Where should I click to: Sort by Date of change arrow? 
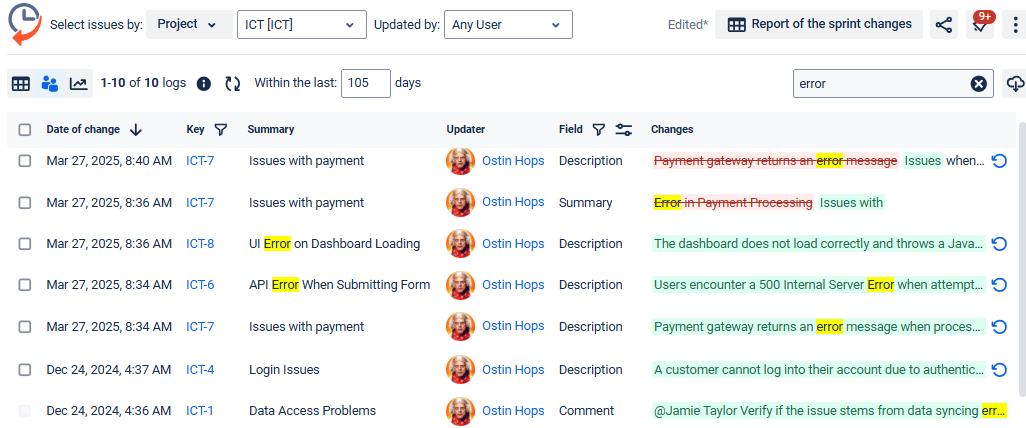[x=135, y=130]
